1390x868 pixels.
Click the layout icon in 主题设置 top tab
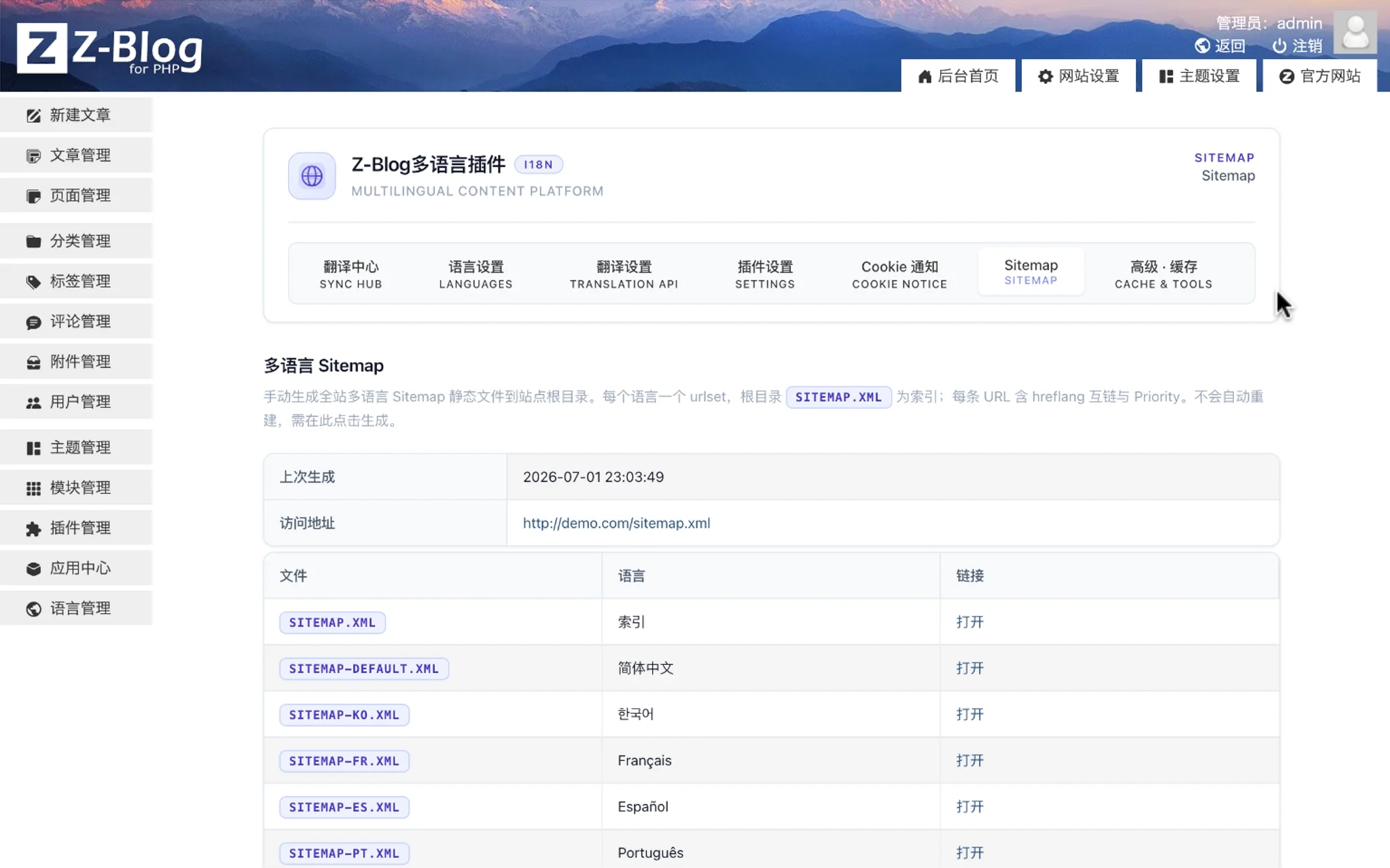(x=1166, y=76)
